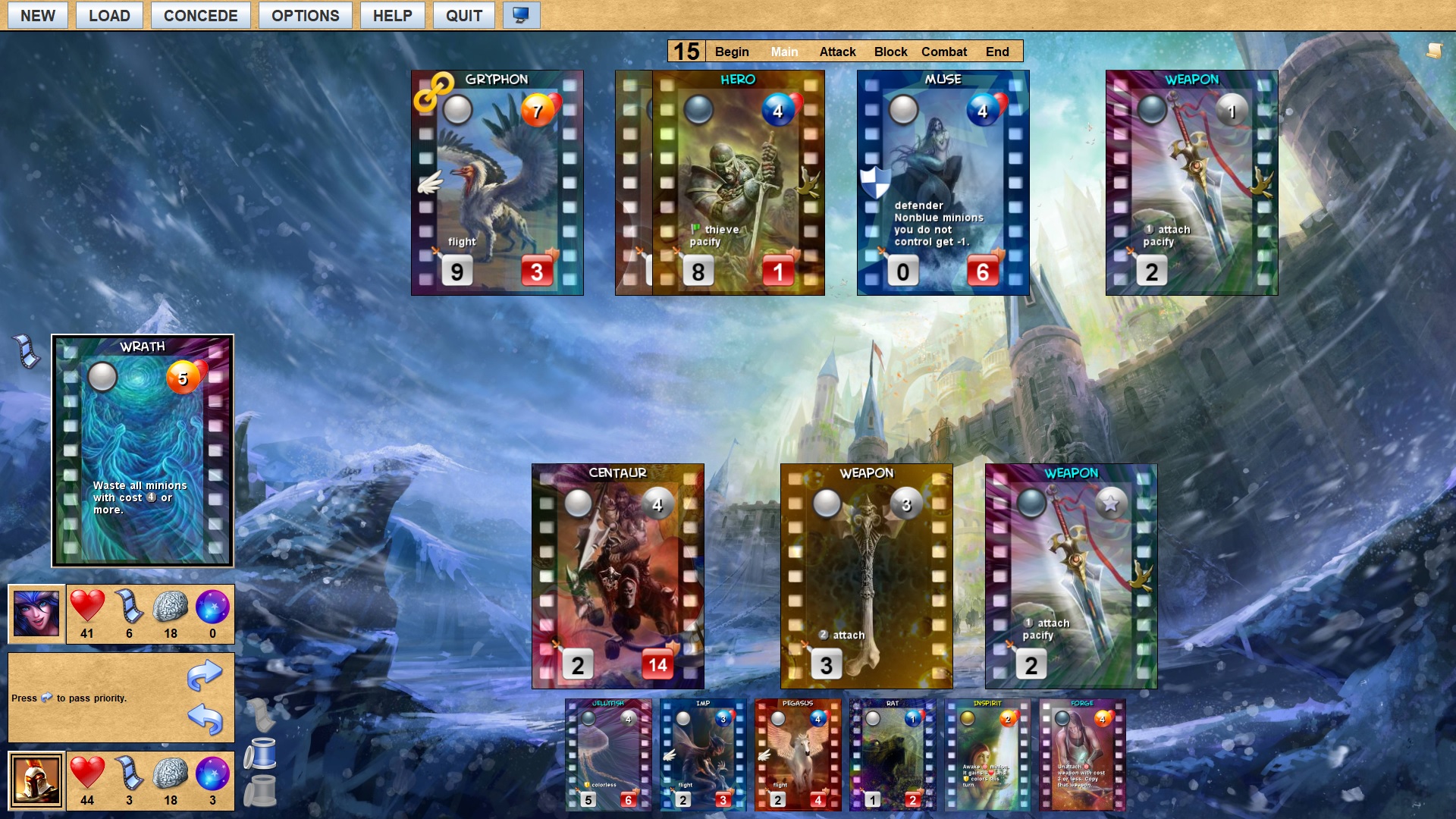Open the HELP menu
This screenshot has width=1456, height=819.
click(x=392, y=15)
